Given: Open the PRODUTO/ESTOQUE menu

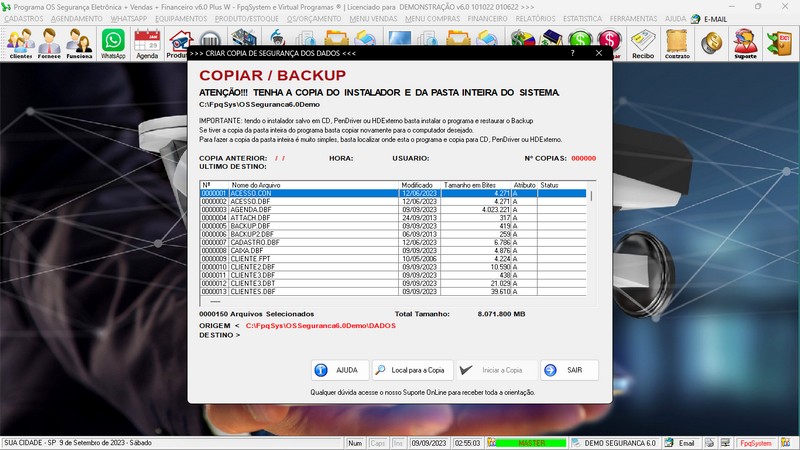Looking at the screenshot, I should [246, 19].
